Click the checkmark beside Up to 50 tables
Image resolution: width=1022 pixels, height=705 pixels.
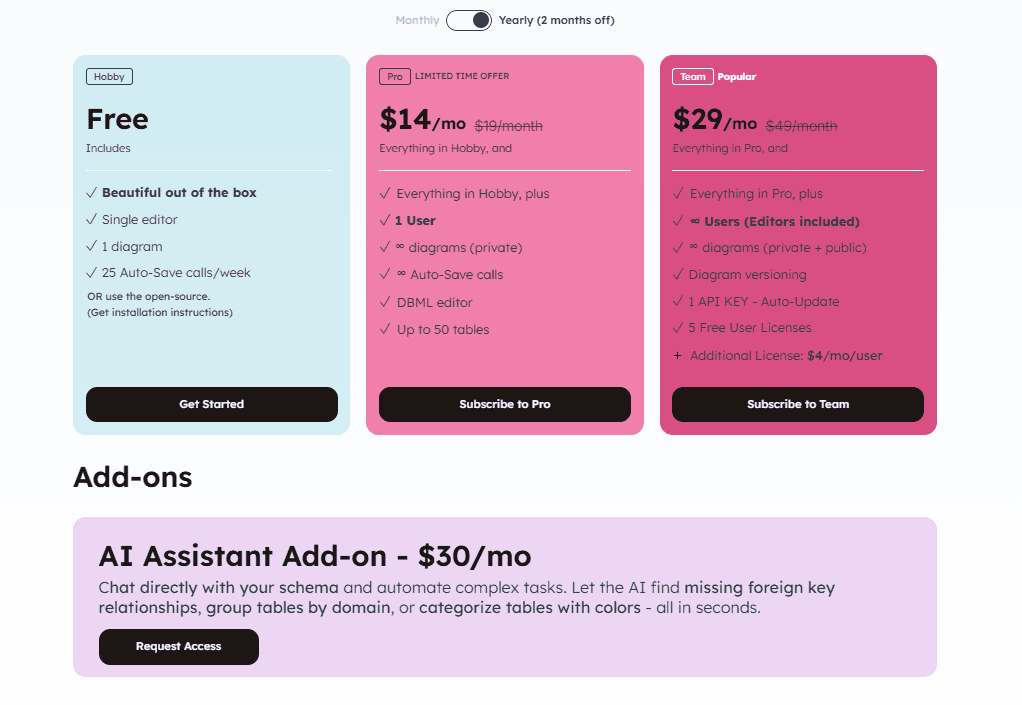(385, 329)
